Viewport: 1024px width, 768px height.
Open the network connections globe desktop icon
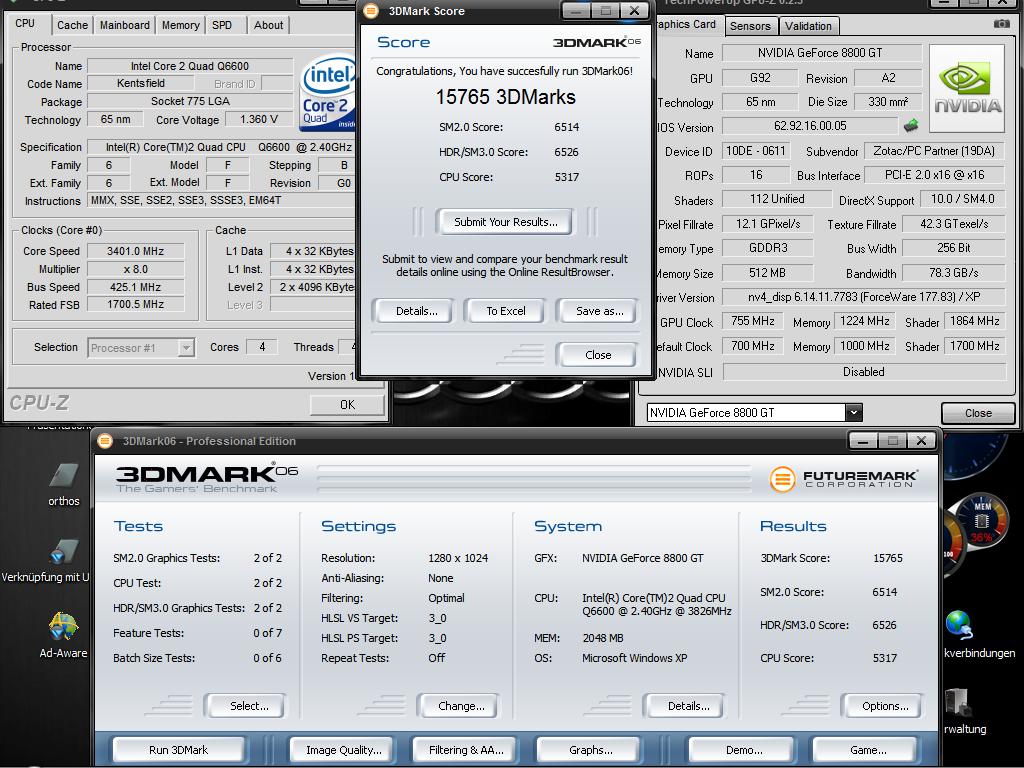[959, 626]
